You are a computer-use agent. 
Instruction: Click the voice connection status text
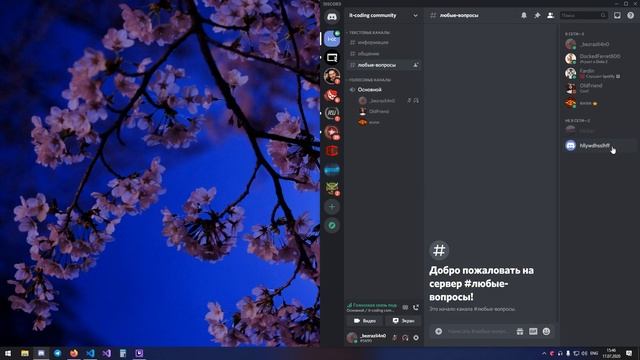point(375,305)
